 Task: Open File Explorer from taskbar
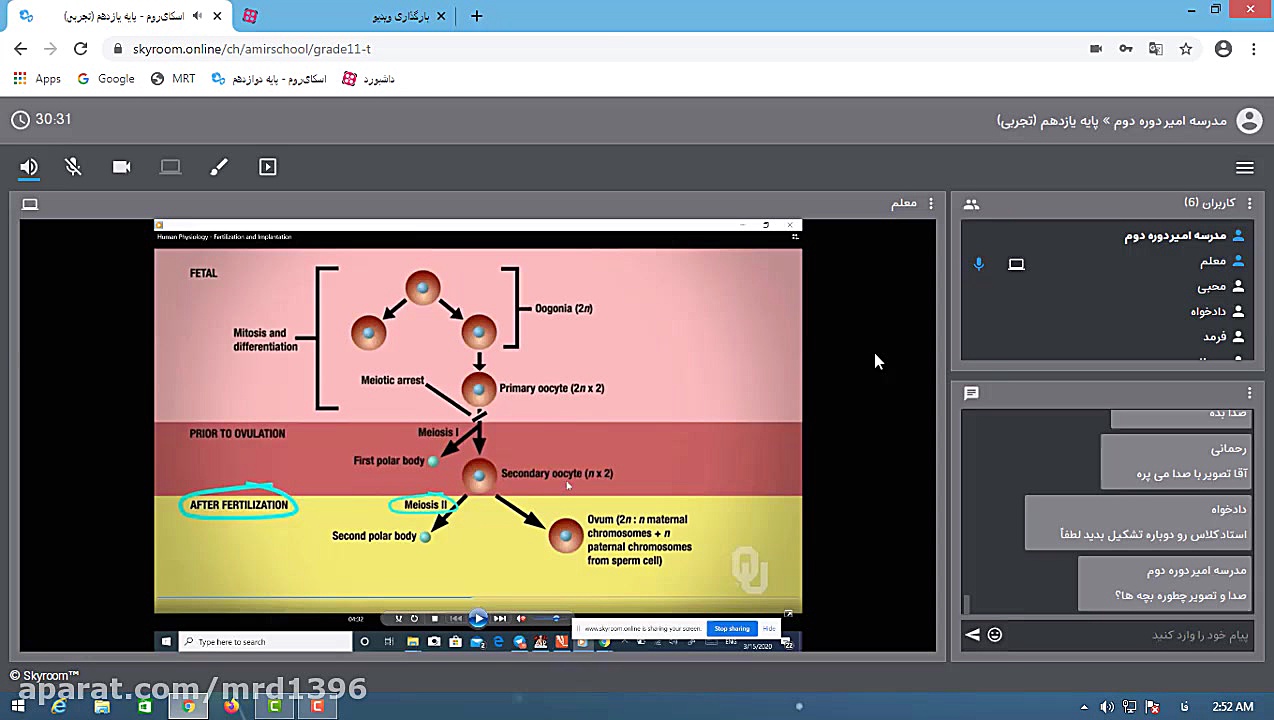click(x=102, y=706)
